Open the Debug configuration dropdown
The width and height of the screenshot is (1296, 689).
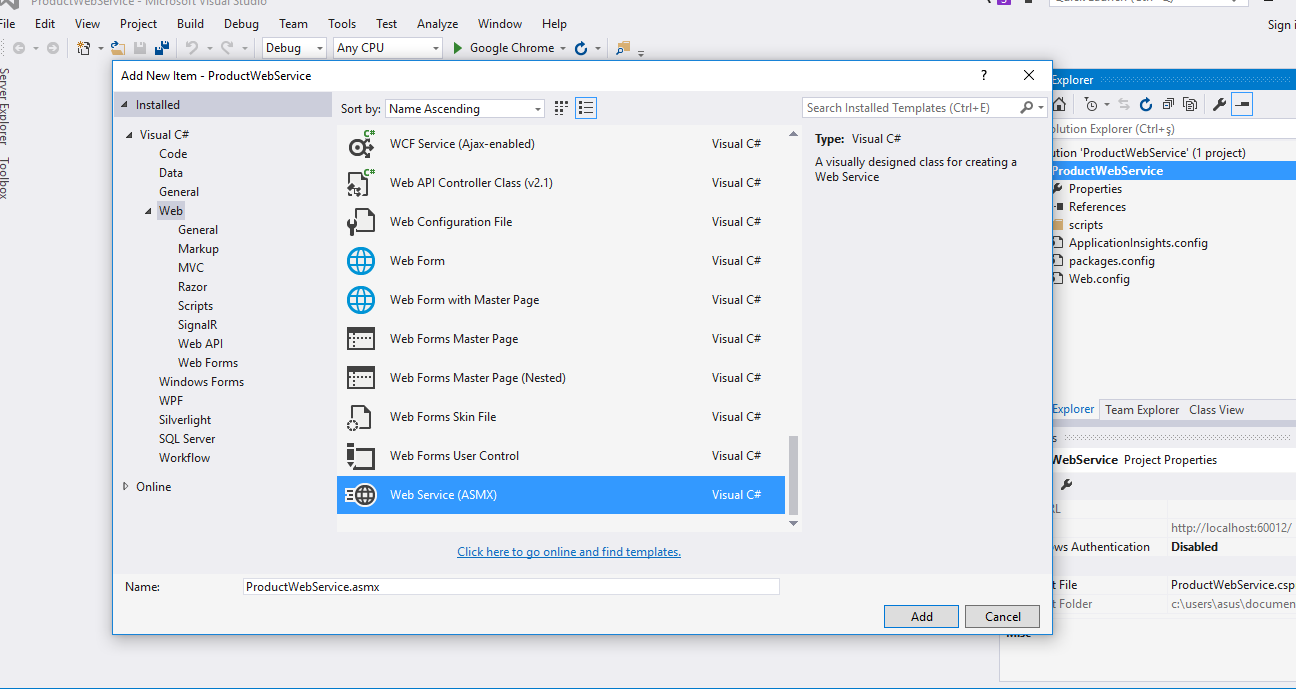tap(294, 48)
